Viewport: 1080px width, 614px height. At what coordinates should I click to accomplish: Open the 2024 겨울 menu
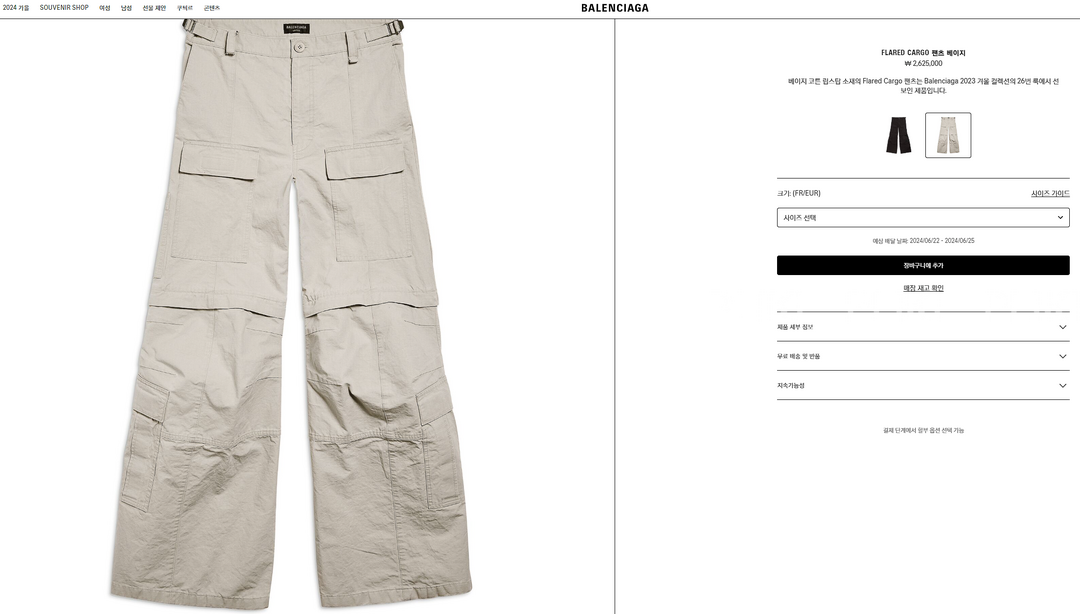[16, 8]
